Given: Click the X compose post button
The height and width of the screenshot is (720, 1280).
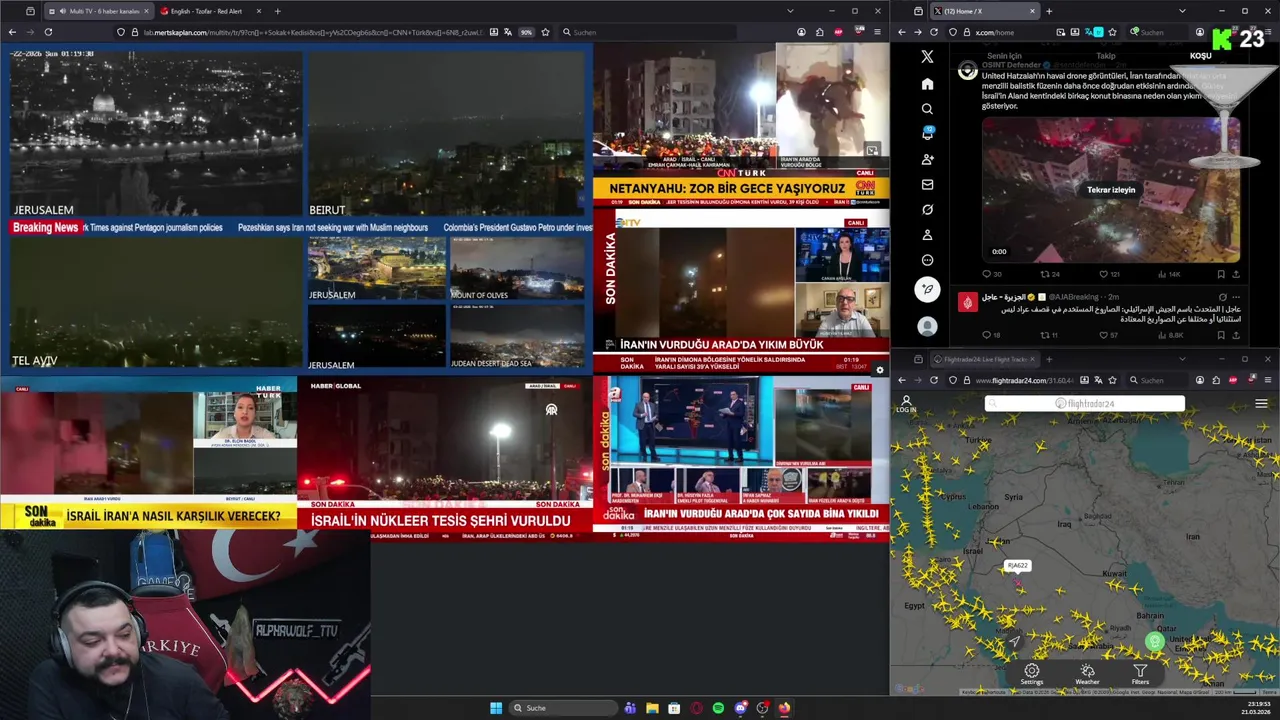Looking at the screenshot, I should tap(927, 289).
